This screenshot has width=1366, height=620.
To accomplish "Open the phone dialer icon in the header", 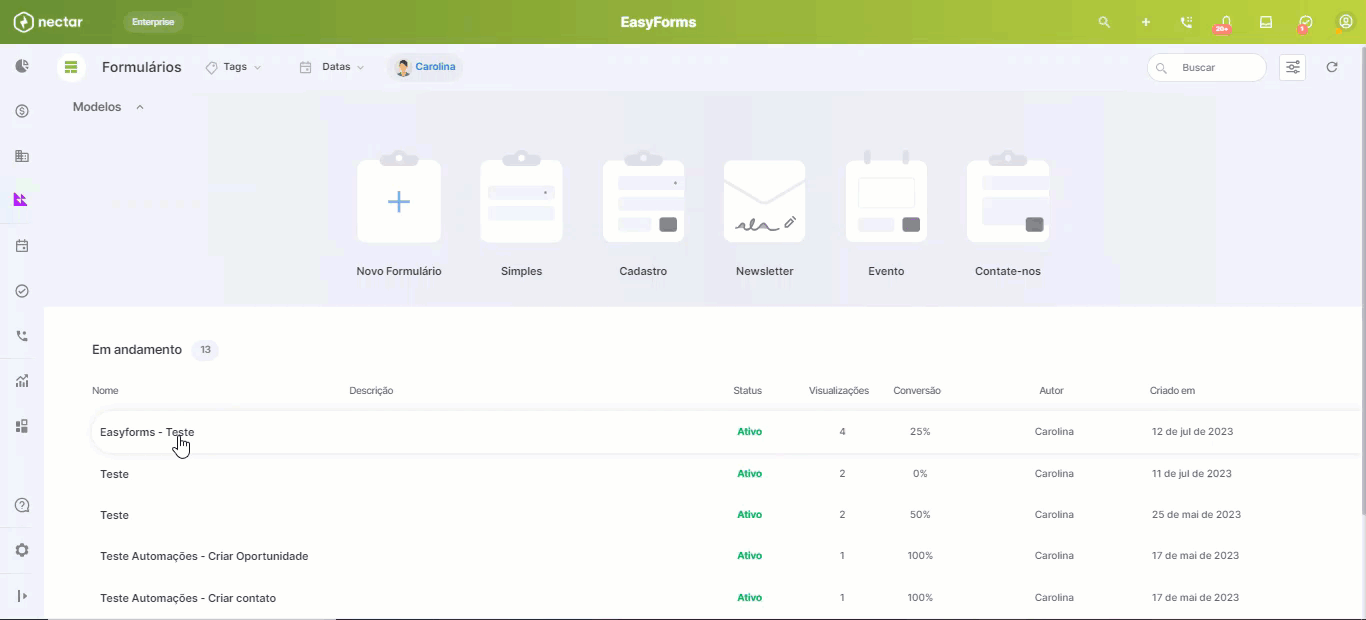I will click(1186, 22).
